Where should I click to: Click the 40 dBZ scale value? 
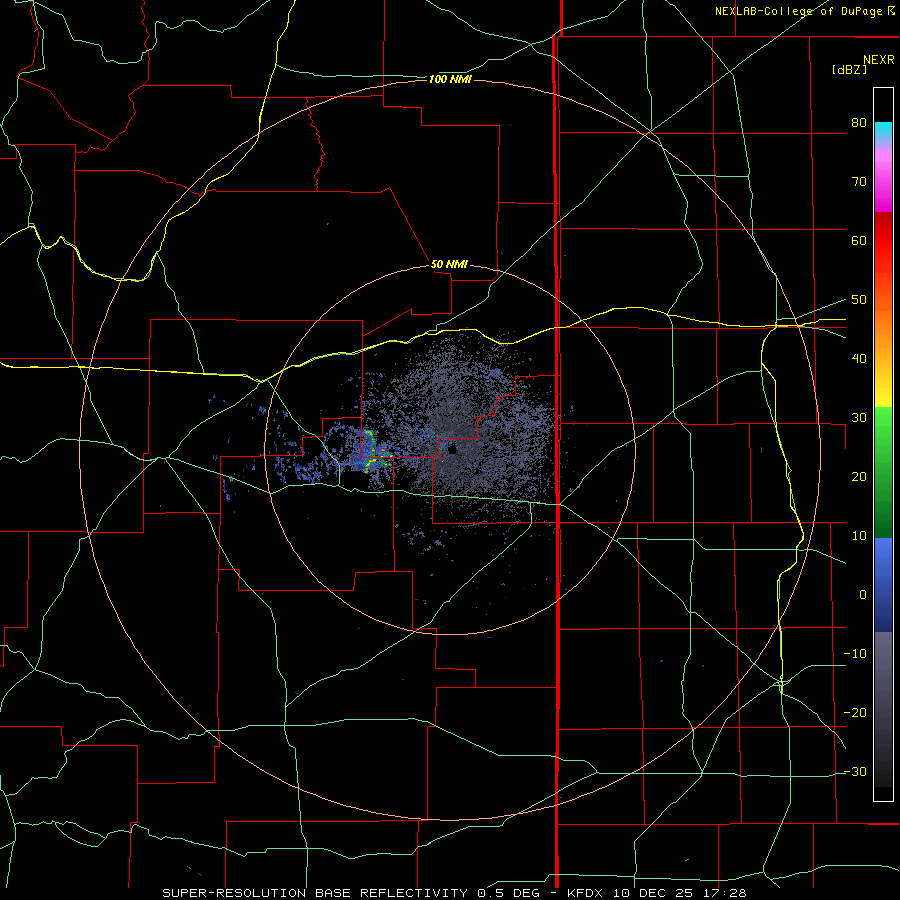(859, 359)
